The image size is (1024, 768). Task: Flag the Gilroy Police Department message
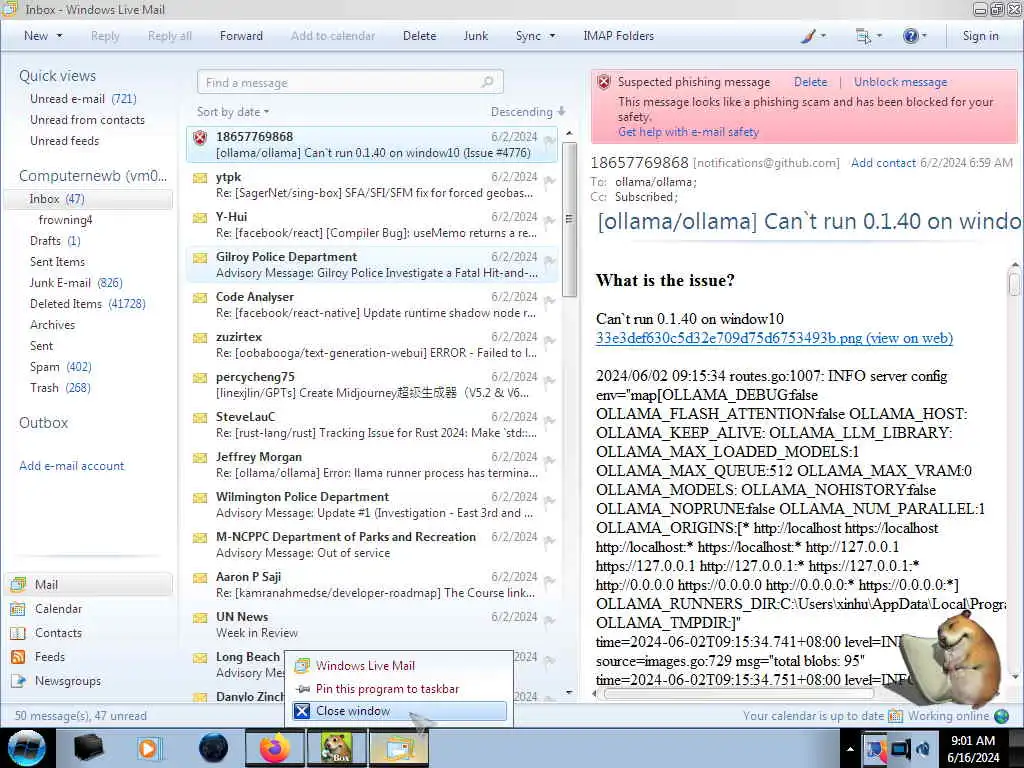click(x=549, y=261)
